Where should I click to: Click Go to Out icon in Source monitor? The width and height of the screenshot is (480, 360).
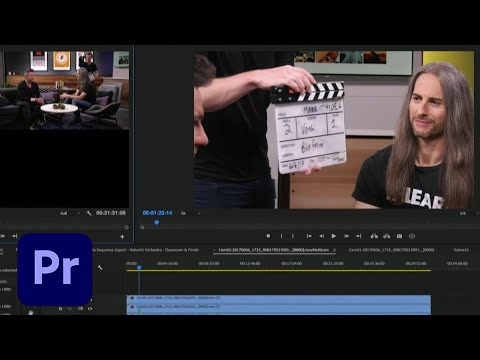click(14, 236)
